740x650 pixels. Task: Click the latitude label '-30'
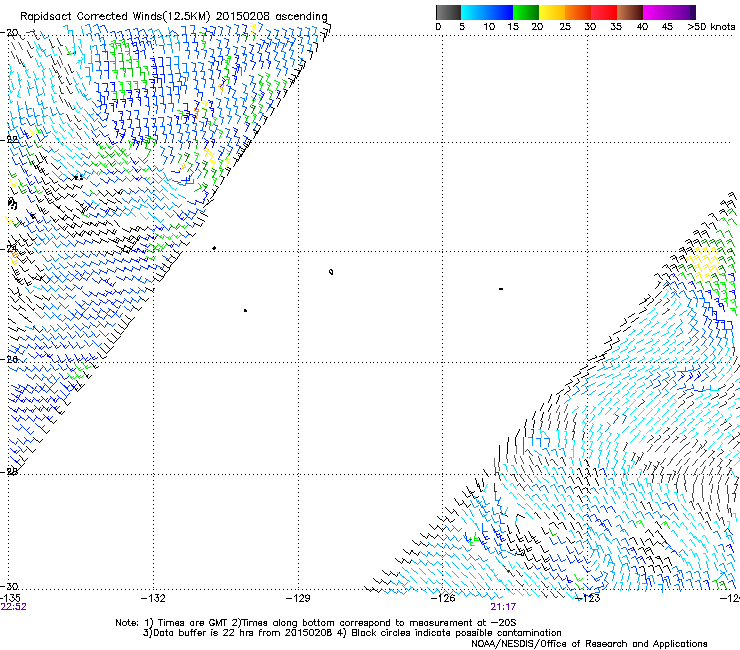pyautogui.click(x=9, y=586)
